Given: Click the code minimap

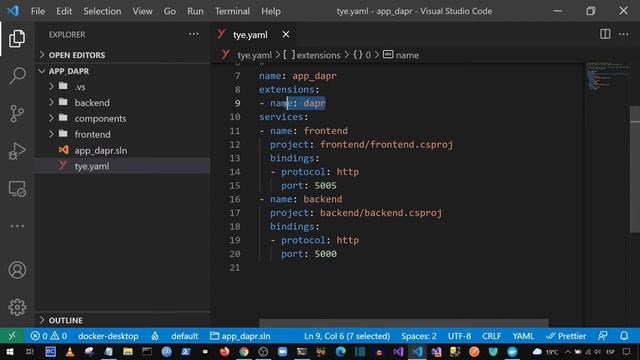Looking at the screenshot, I should pos(607,76).
